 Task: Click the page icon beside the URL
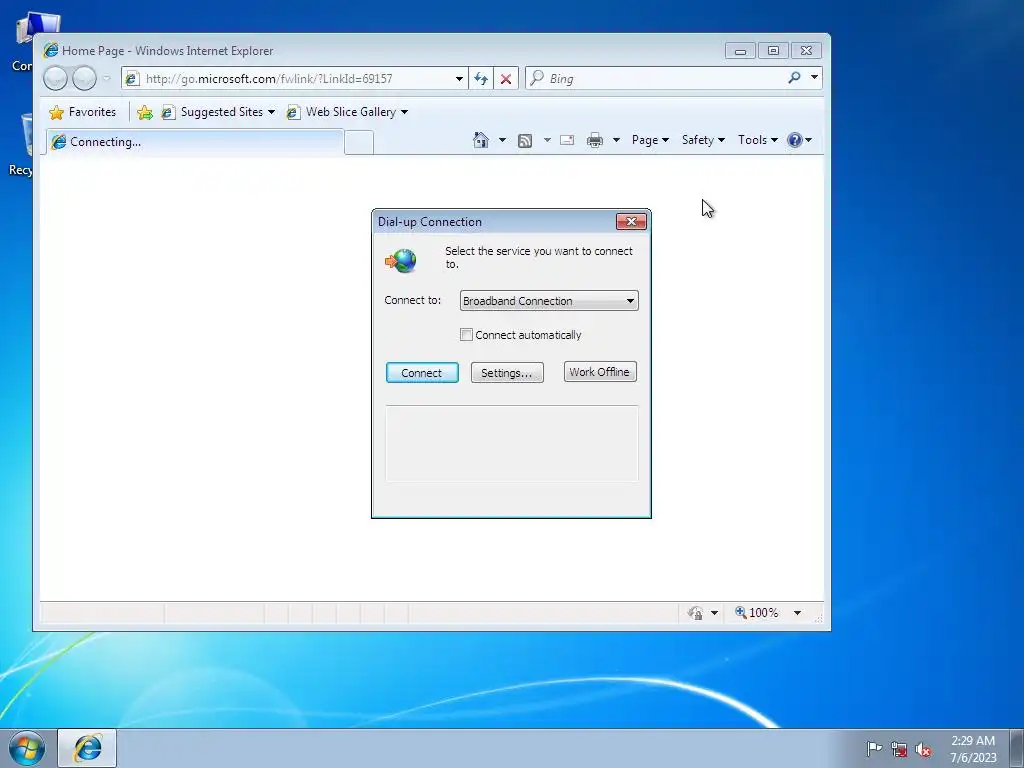[x=131, y=78]
